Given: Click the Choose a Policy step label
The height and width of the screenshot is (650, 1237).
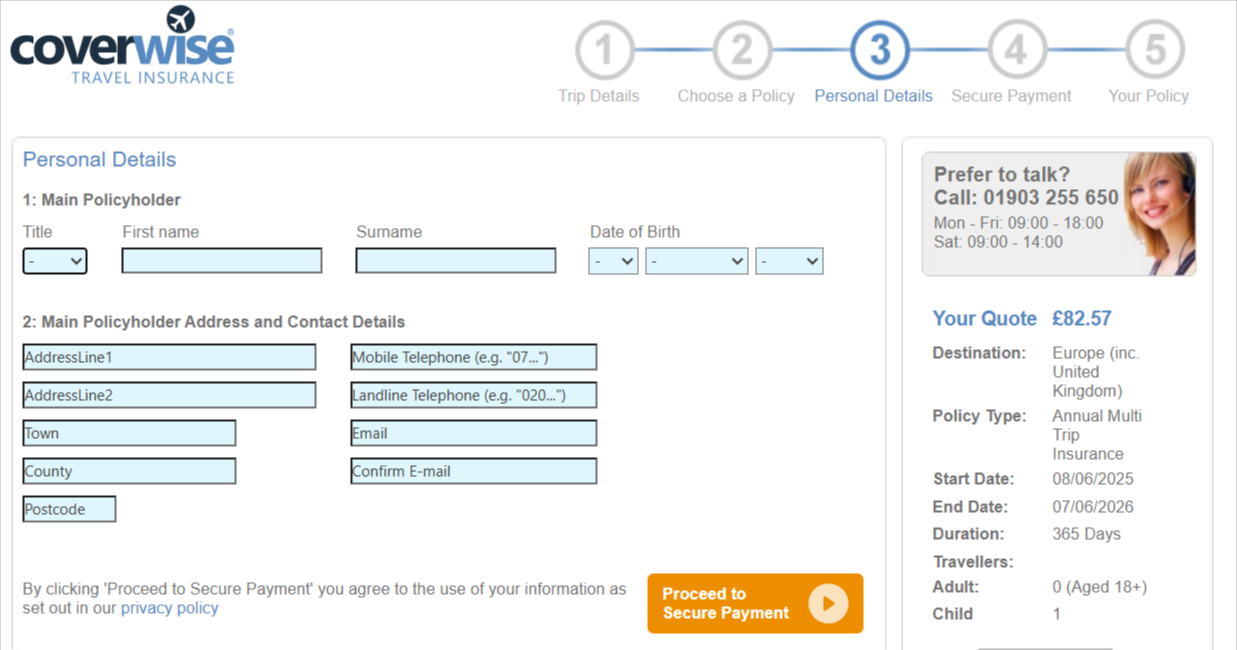Looking at the screenshot, I should point(736,96).
